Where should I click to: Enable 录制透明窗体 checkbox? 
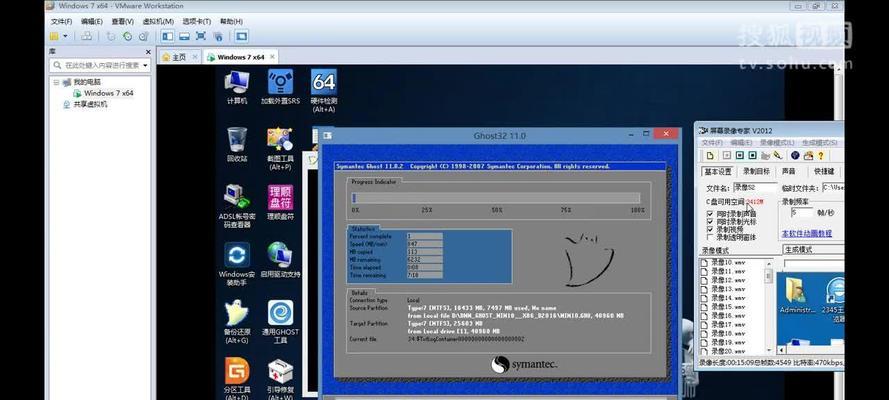[x=710, y=237]
